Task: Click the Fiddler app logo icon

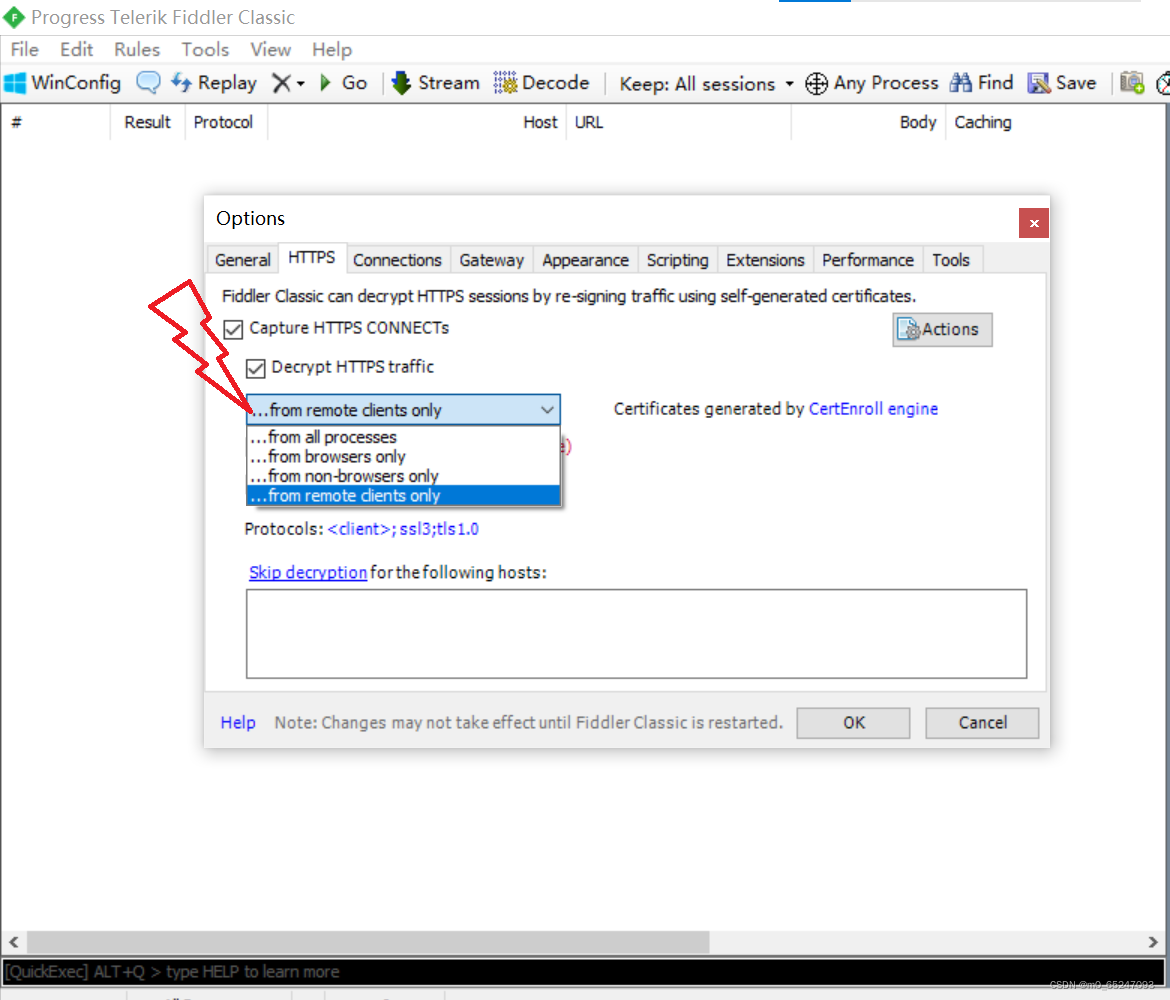Action: [13, 17]
